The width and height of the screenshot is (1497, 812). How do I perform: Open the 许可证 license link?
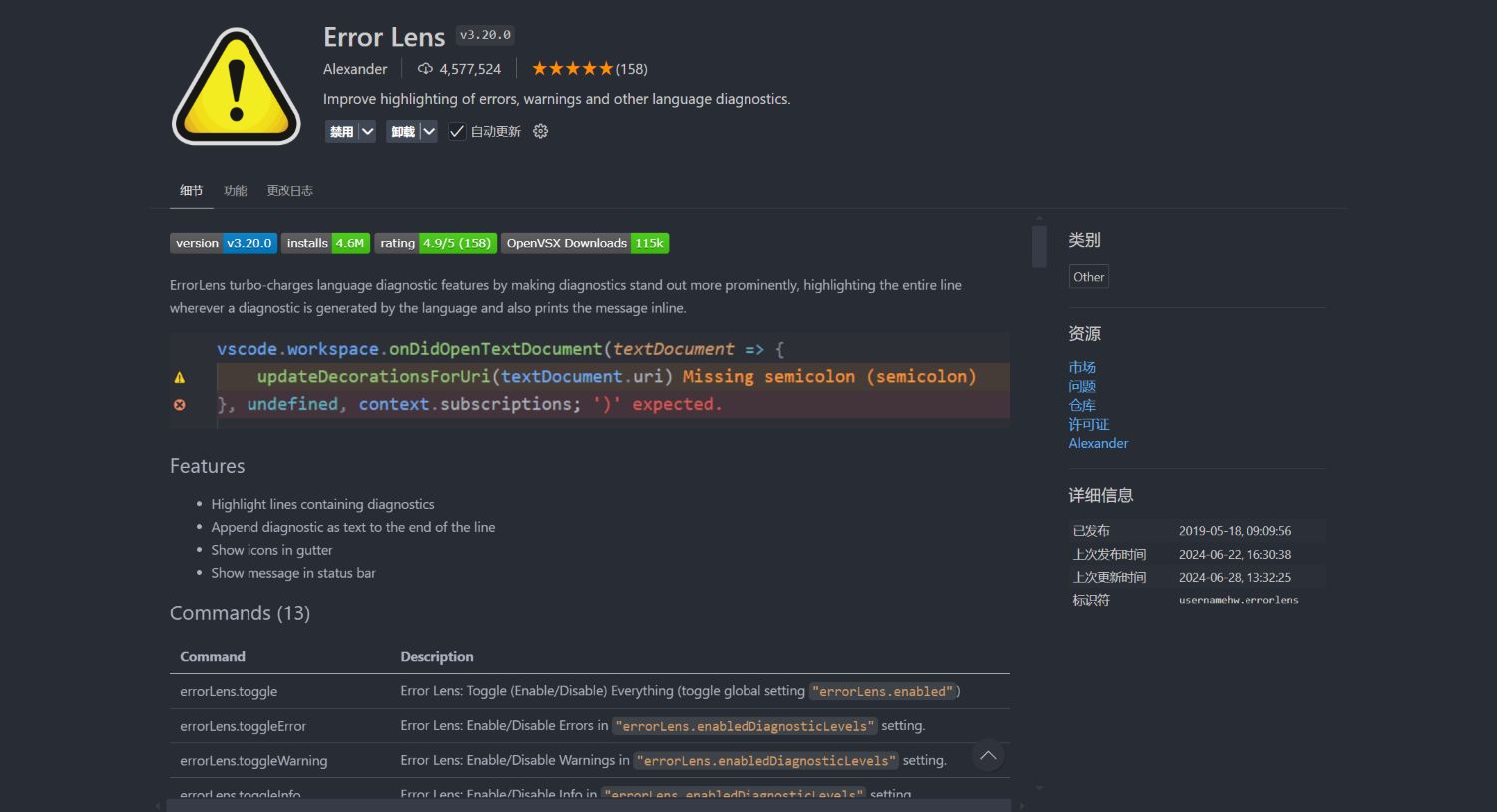[x=1089, y=424]
